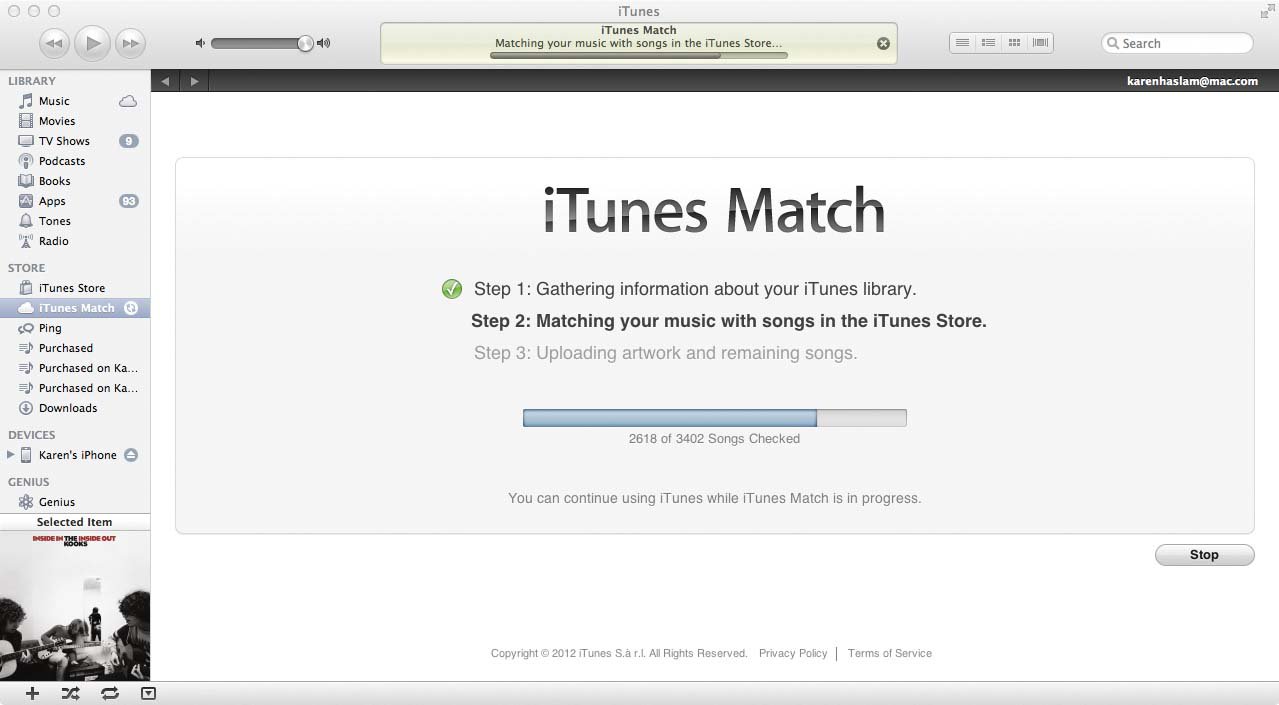Image resolution: width=1279 pixels, height=705 pixels.
Task: Click the iCloud icon beside Music
Action: 128,101
